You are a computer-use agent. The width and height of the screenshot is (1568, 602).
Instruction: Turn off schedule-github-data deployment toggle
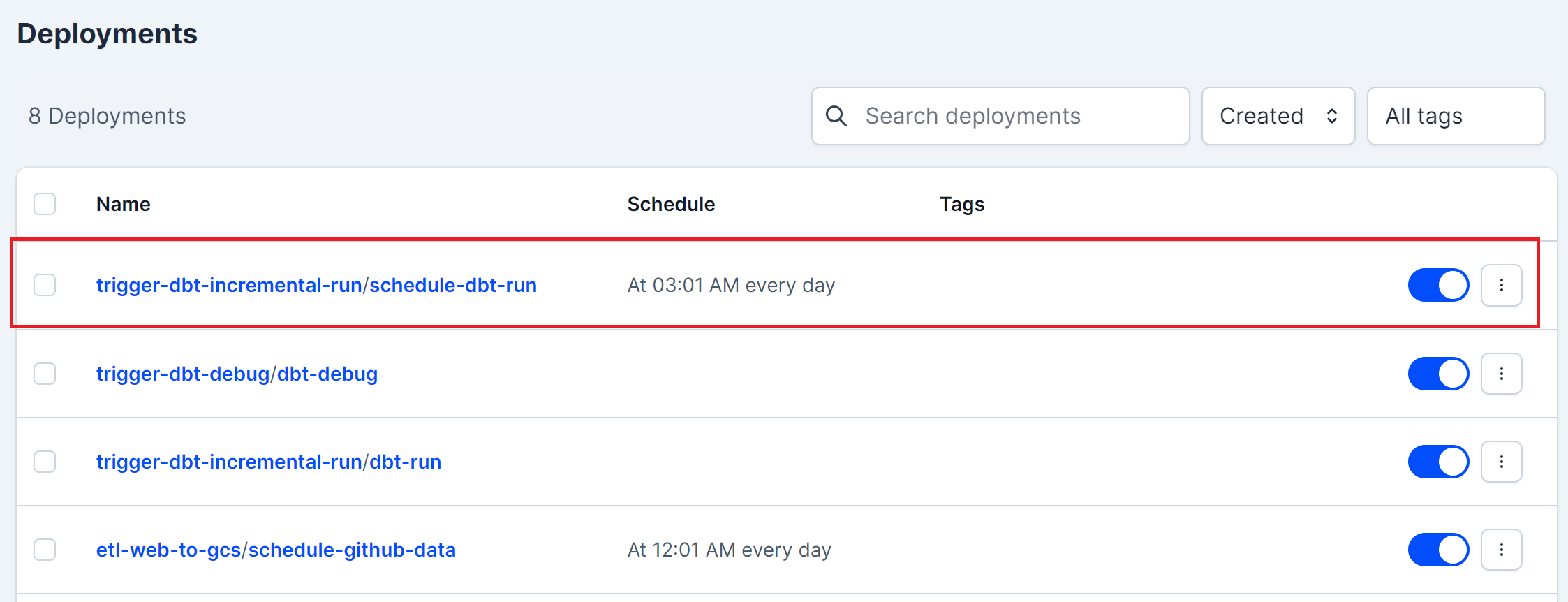coord(1438,550)
